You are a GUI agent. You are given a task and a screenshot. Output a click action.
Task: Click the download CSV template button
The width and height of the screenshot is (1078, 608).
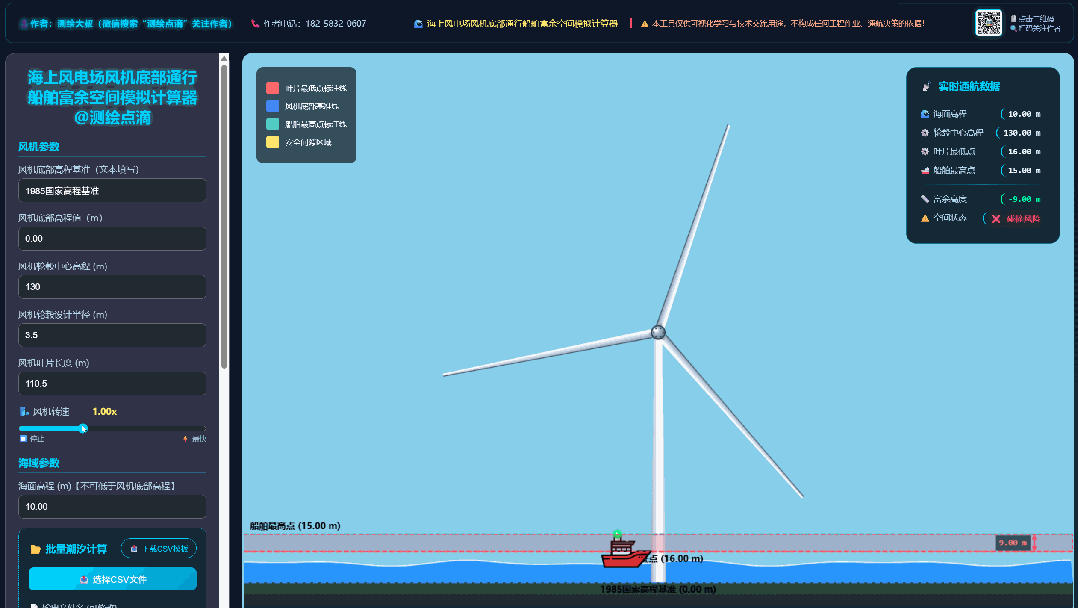coord(159,548)
